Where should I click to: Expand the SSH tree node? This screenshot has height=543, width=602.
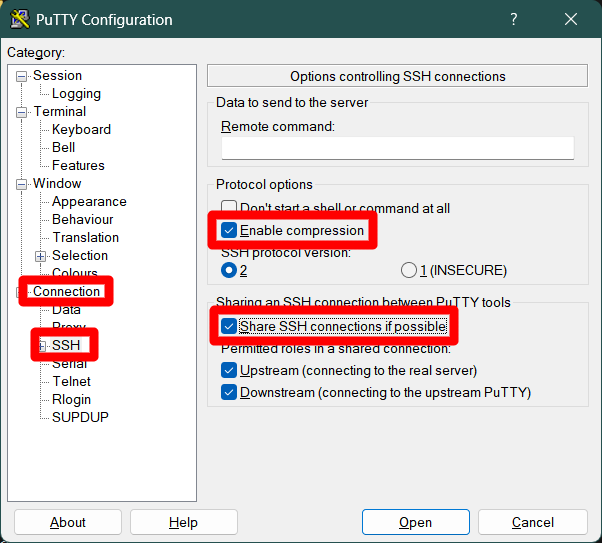pos(42,346)
